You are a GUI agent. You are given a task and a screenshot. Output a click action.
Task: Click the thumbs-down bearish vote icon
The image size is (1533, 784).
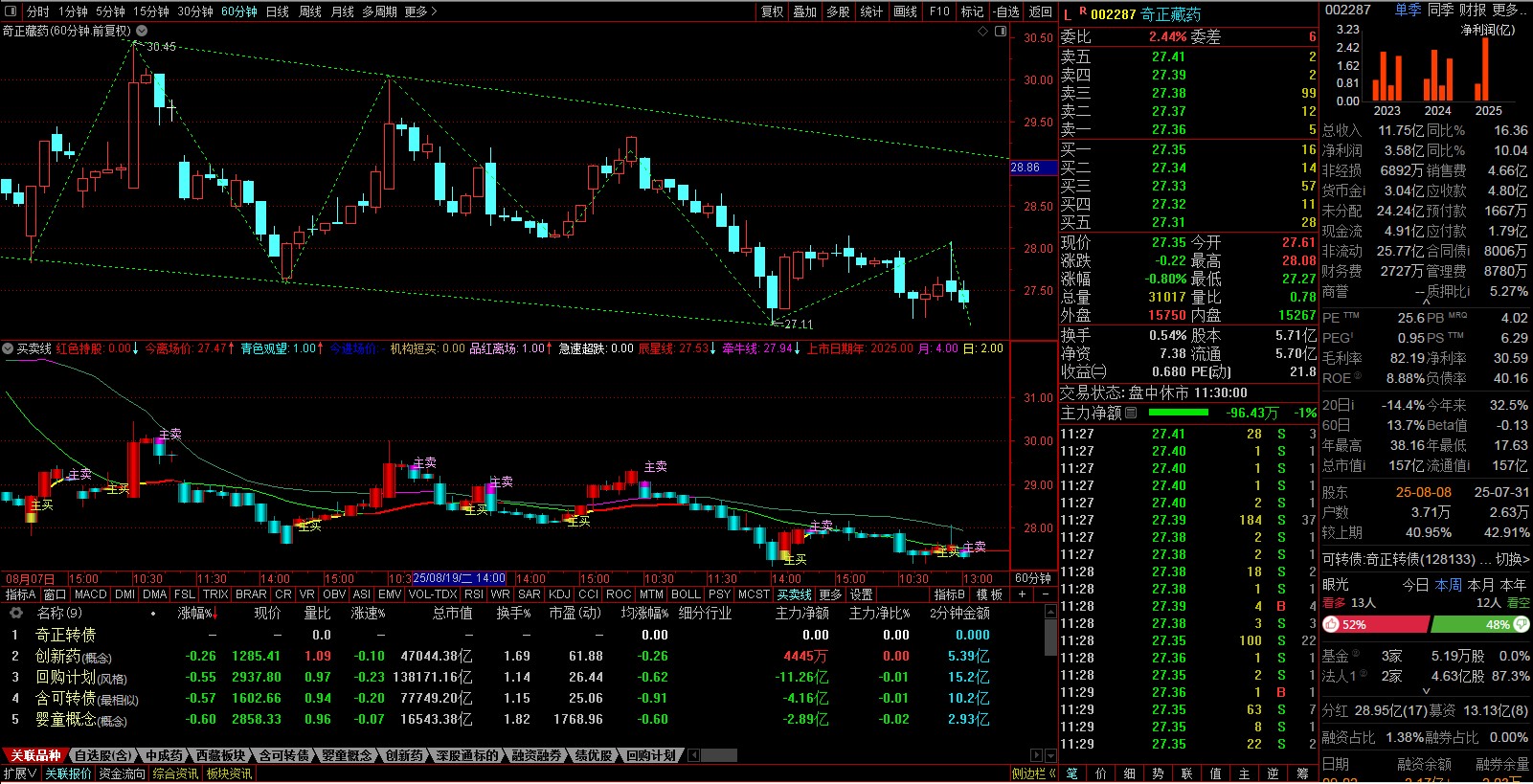1521,624
